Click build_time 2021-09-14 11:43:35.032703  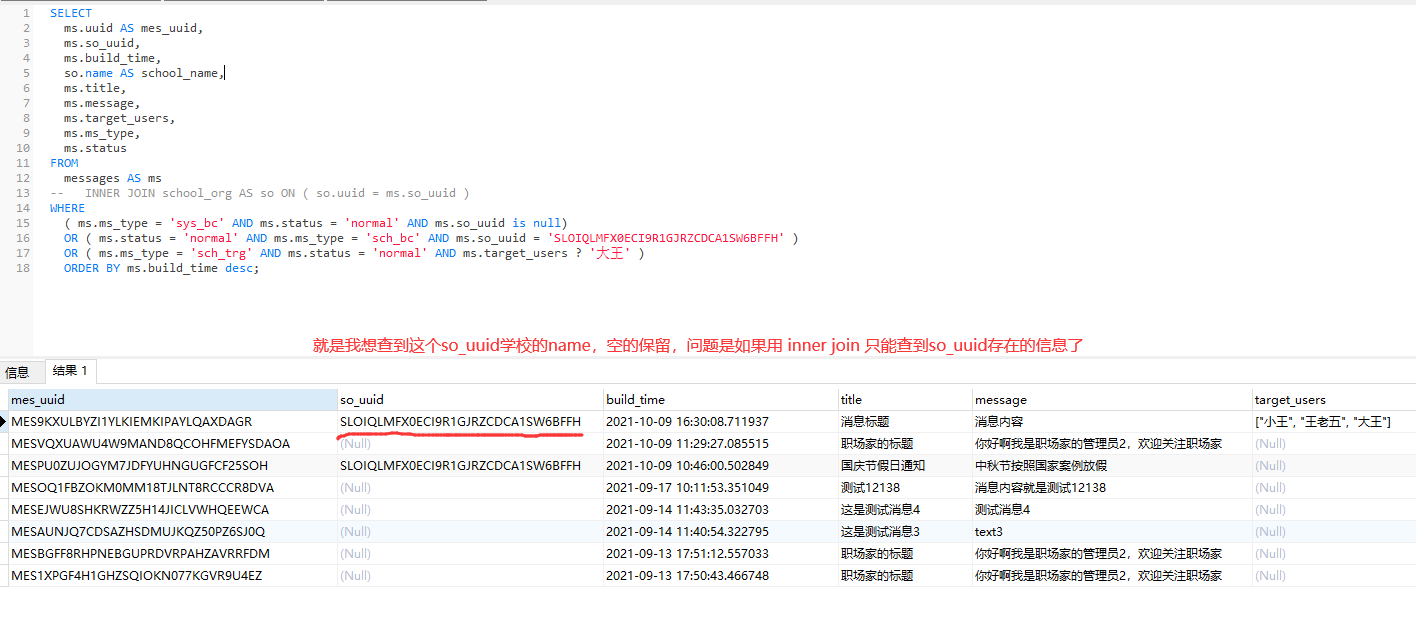click(720, 509)
